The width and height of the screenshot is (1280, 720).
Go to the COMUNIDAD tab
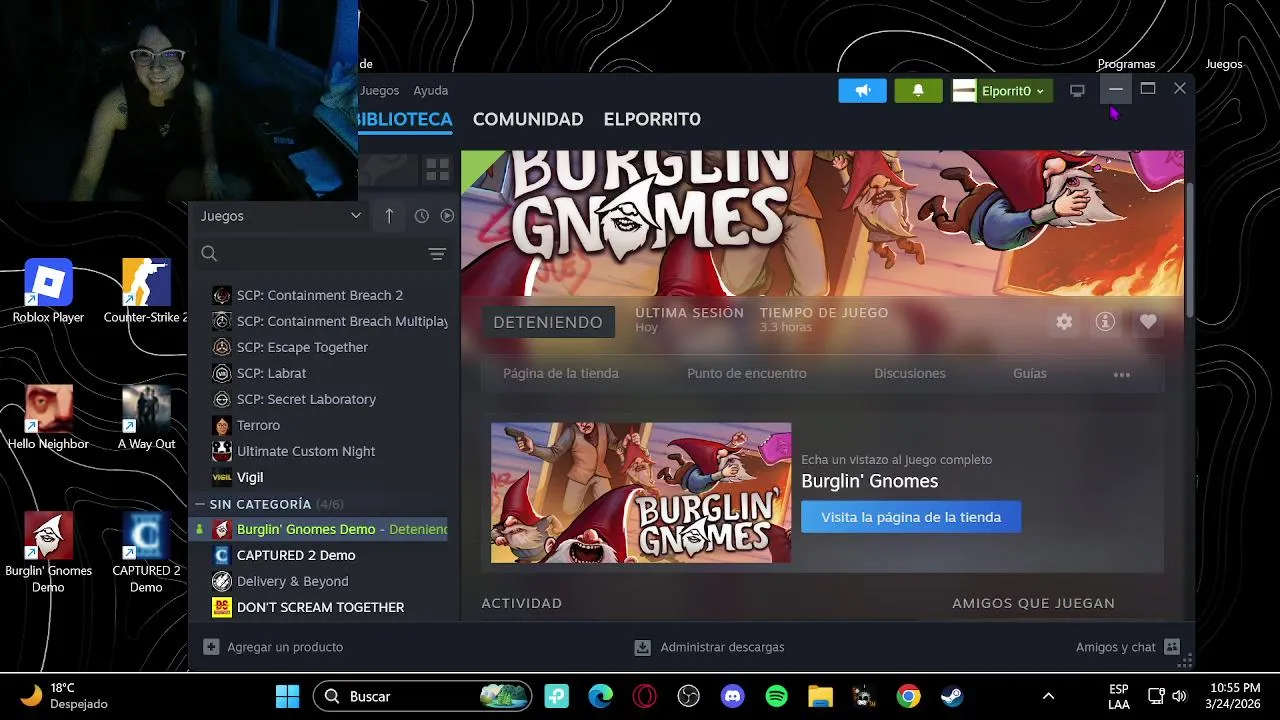[x=528, y=119]
